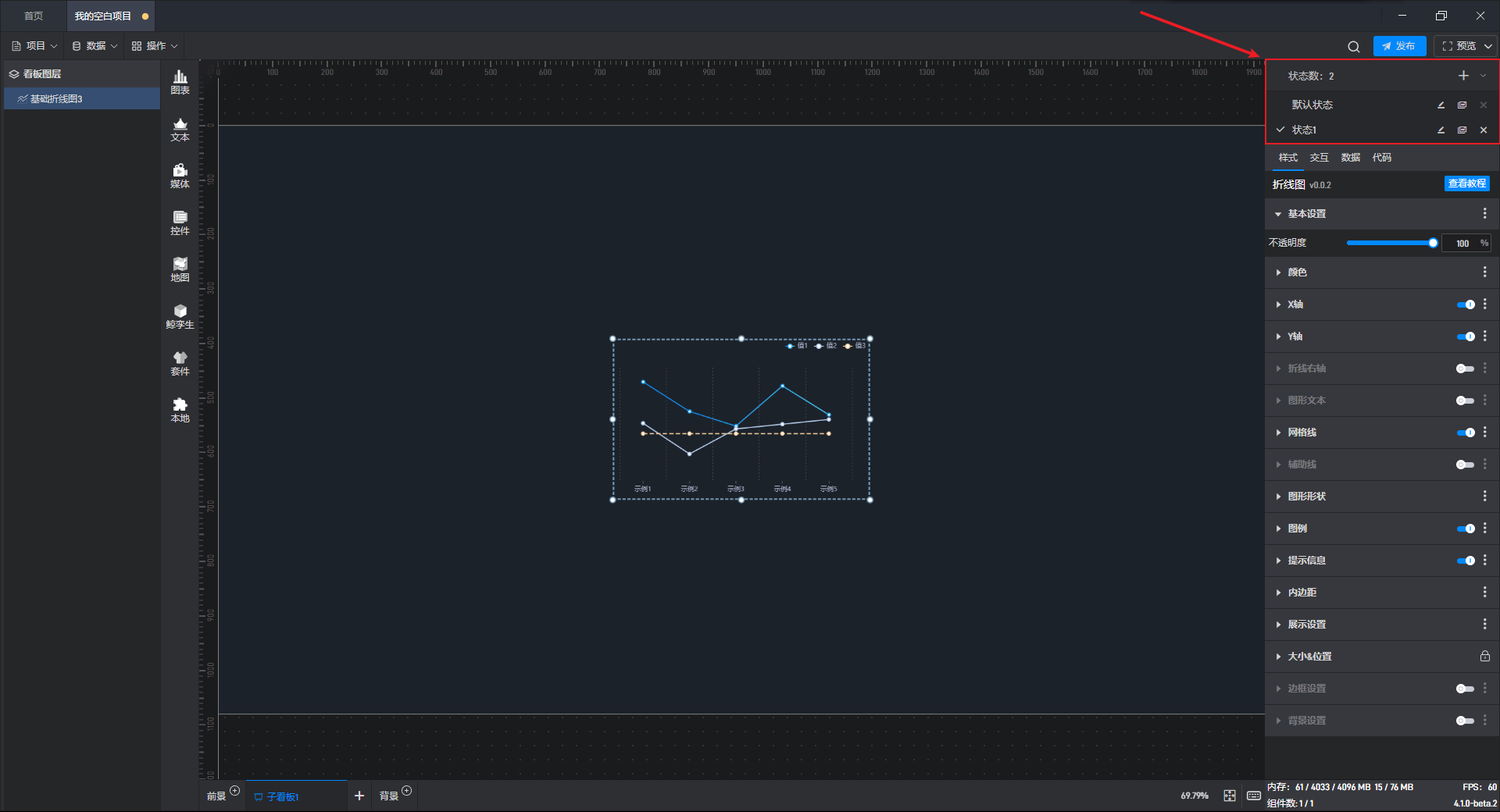Screen dimensions: 1500x812
Task: Click the search magnifier icon
Action: tap(1354, 47)
